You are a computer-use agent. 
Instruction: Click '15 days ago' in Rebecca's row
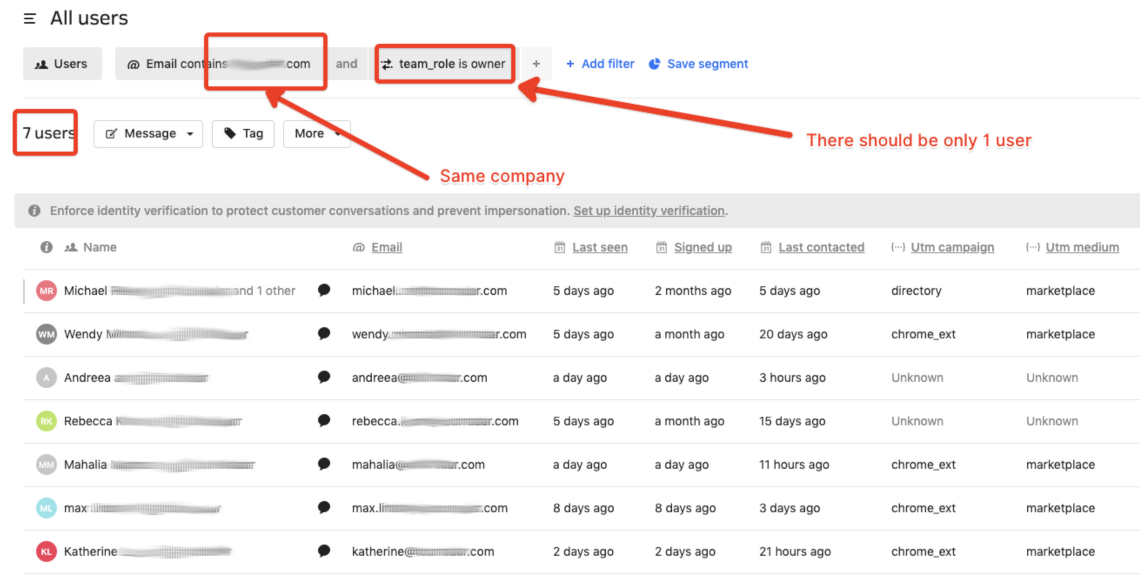click(792, 421)
